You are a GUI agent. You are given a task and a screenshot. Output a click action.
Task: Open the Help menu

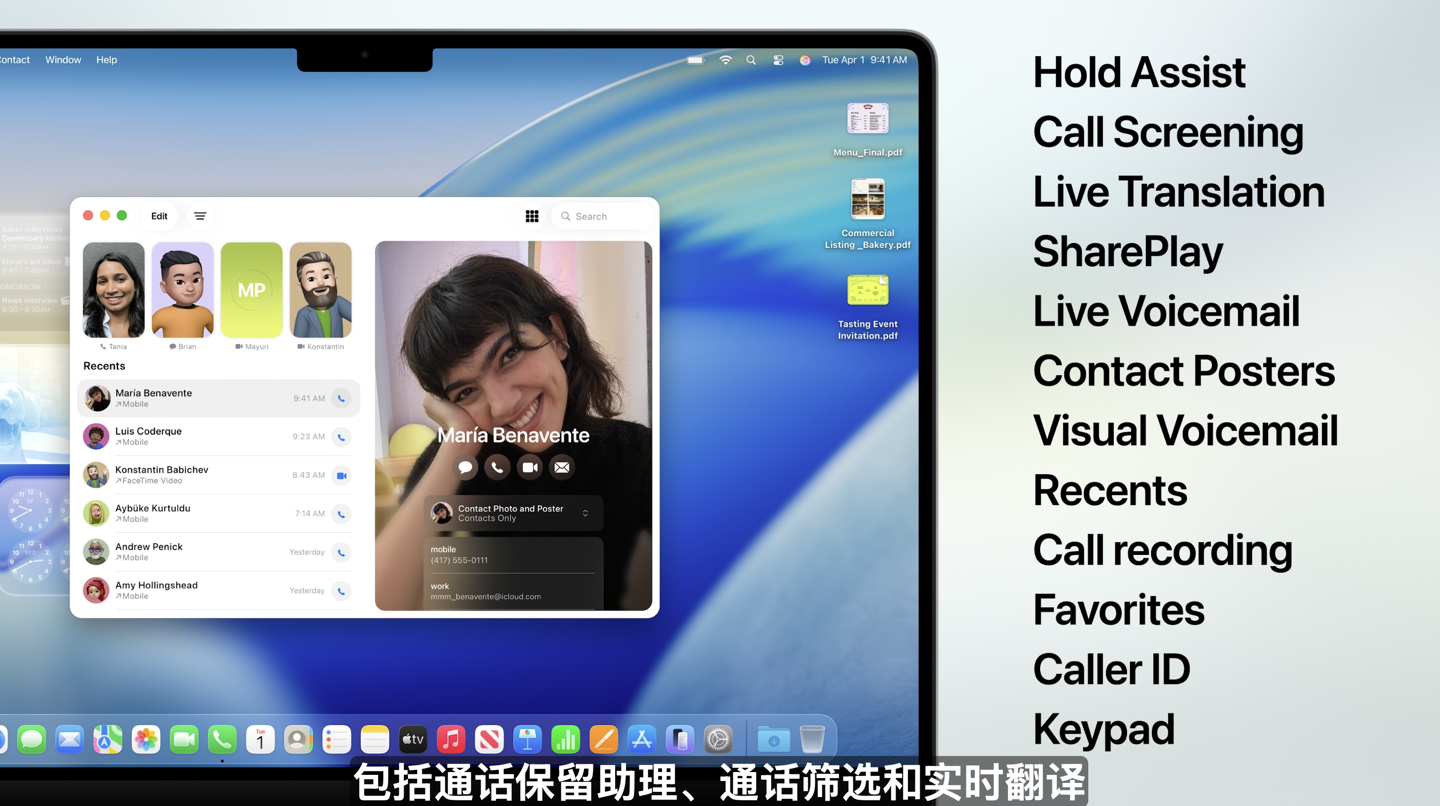point(106,59)
